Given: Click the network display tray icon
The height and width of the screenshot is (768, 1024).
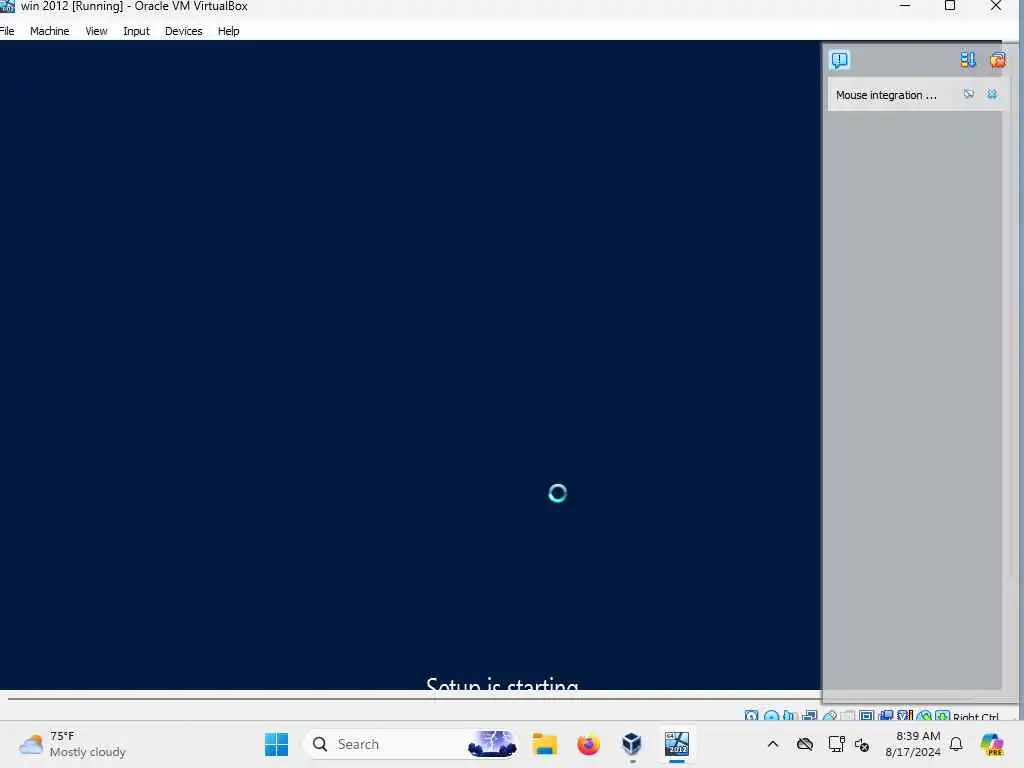Looking at the screenshot, I should (836, 744).
